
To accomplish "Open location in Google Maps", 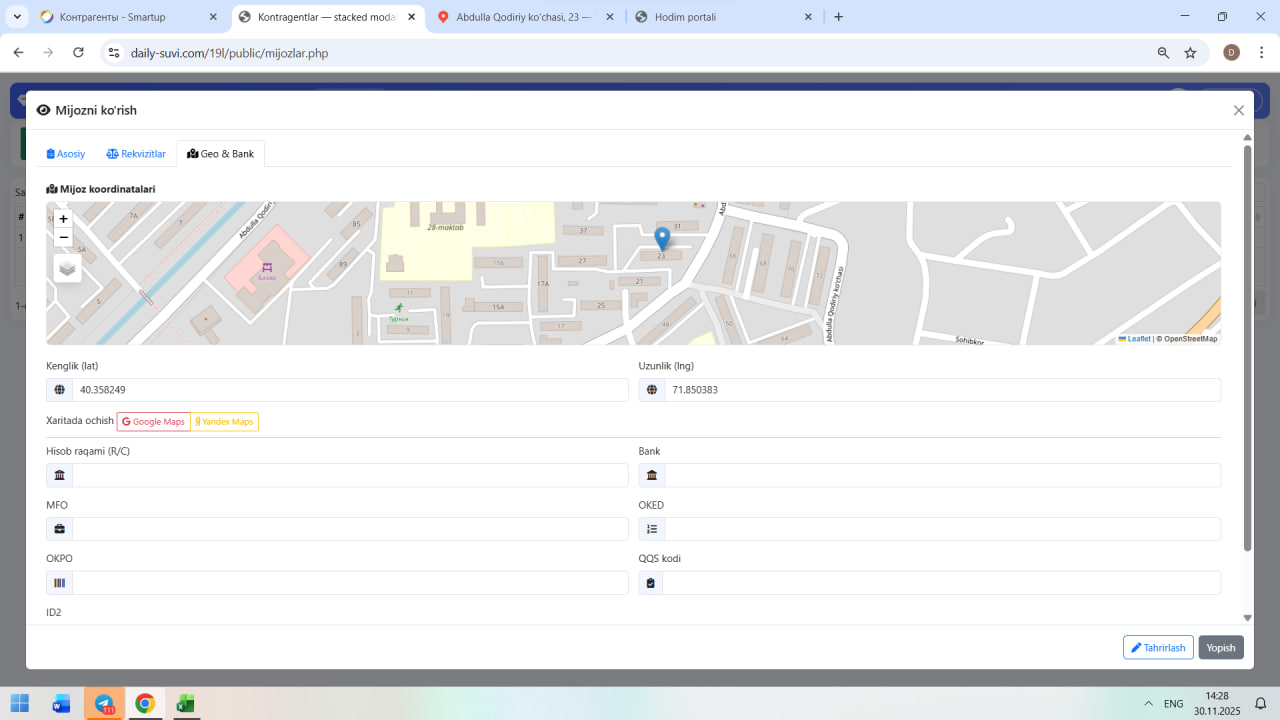I will (153, 422).
